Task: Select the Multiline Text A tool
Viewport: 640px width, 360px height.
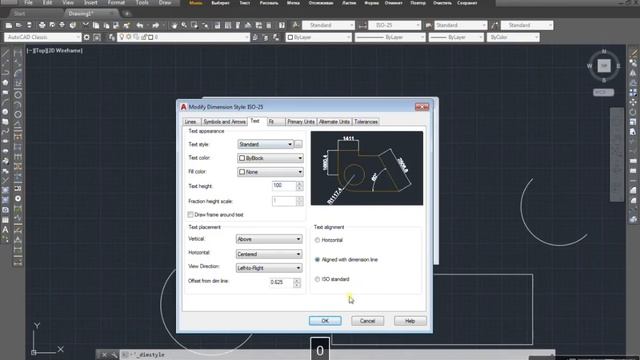Action: pos(5,230)
